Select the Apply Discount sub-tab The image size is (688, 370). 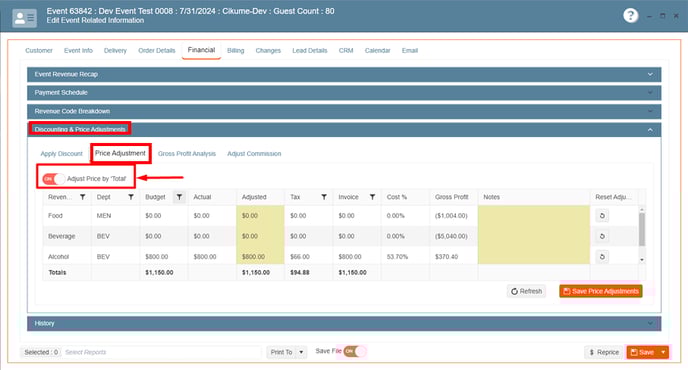[61, 154]
